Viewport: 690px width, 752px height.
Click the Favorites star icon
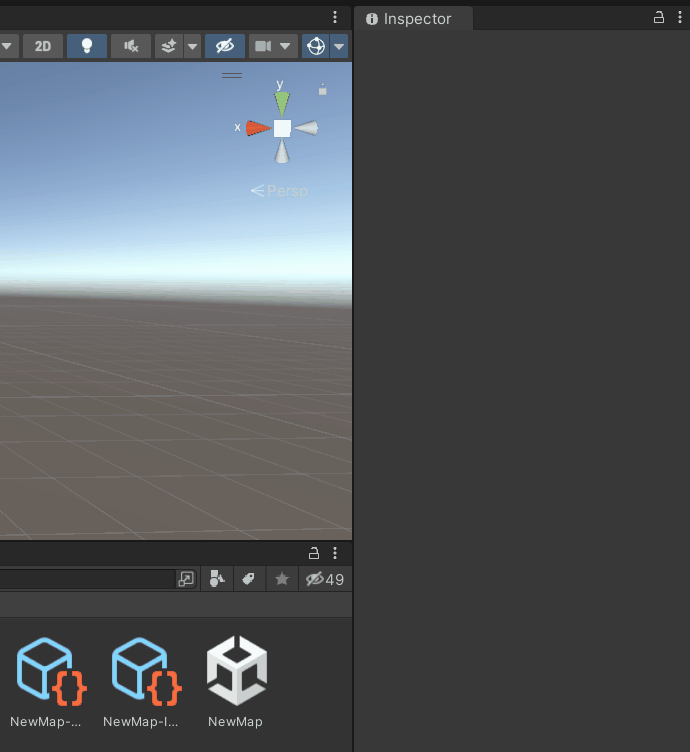[x=282, y=579]
